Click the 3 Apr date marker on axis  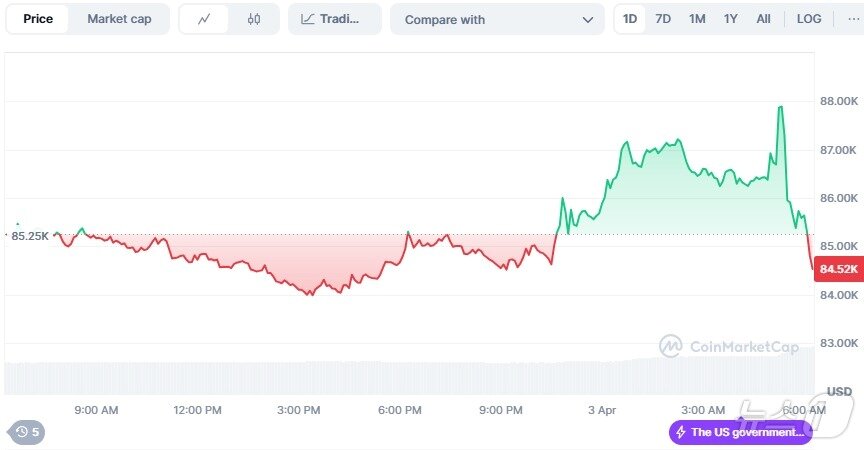[602, 410]
